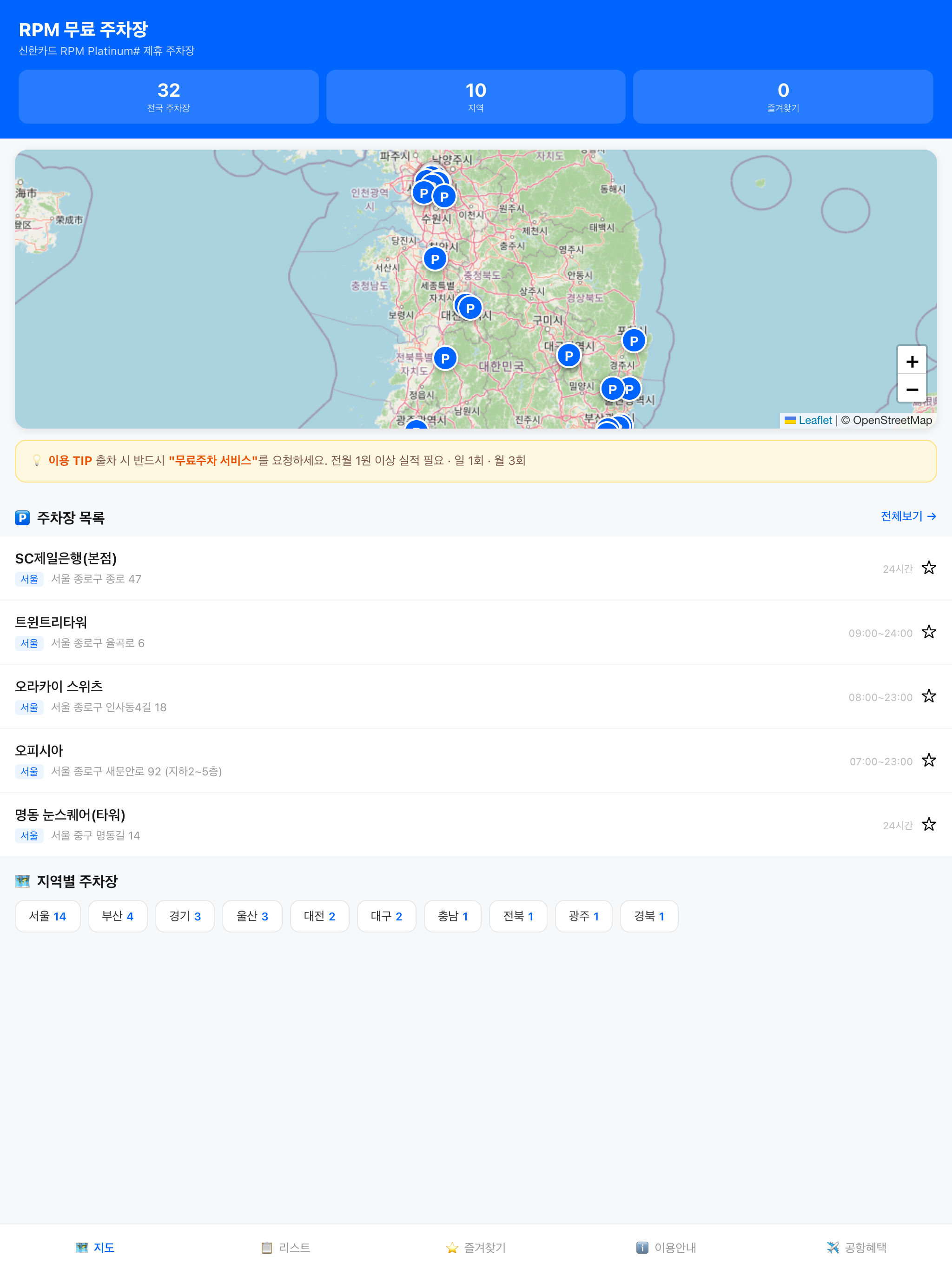
Task: Click the address 서울 종로구 율곡로 6
Action: coord(98,643)
